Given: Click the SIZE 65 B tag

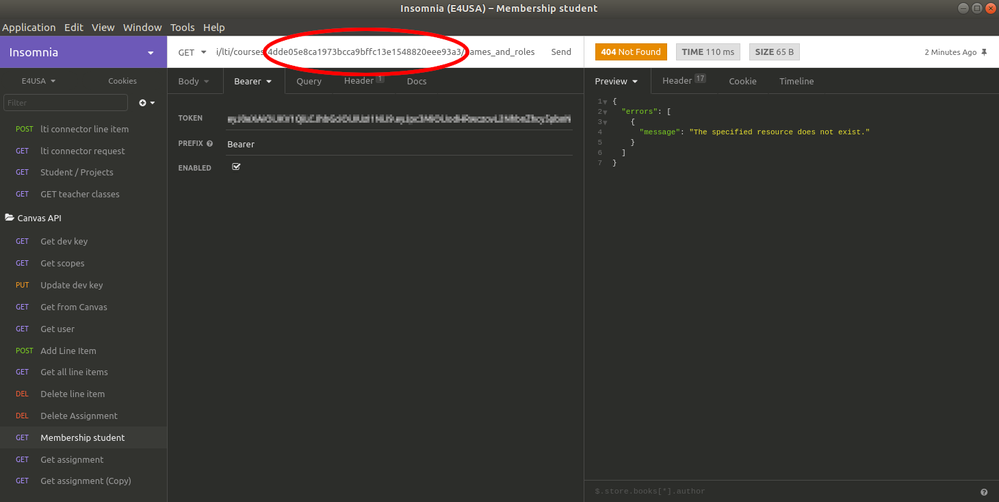Looking at the screenshot, I should [774, 52].
